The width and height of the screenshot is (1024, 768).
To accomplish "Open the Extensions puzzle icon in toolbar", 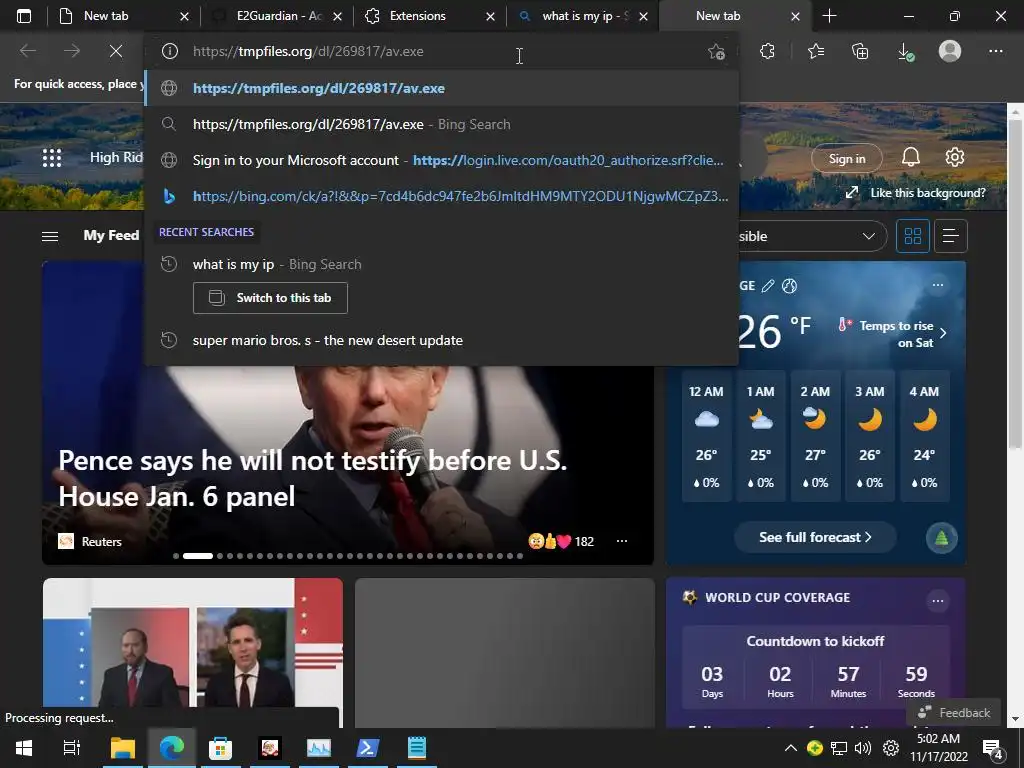I will coord(767,51).
